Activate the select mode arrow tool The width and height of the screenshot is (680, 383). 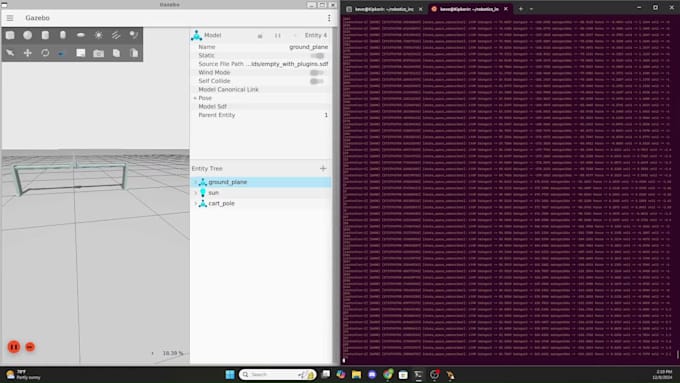click(10, 53)
